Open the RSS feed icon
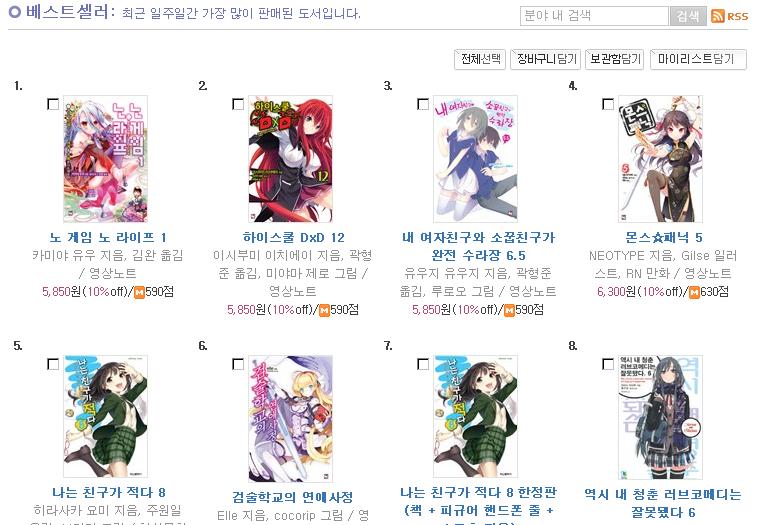The image size is (770, 525). click(730, 16)
